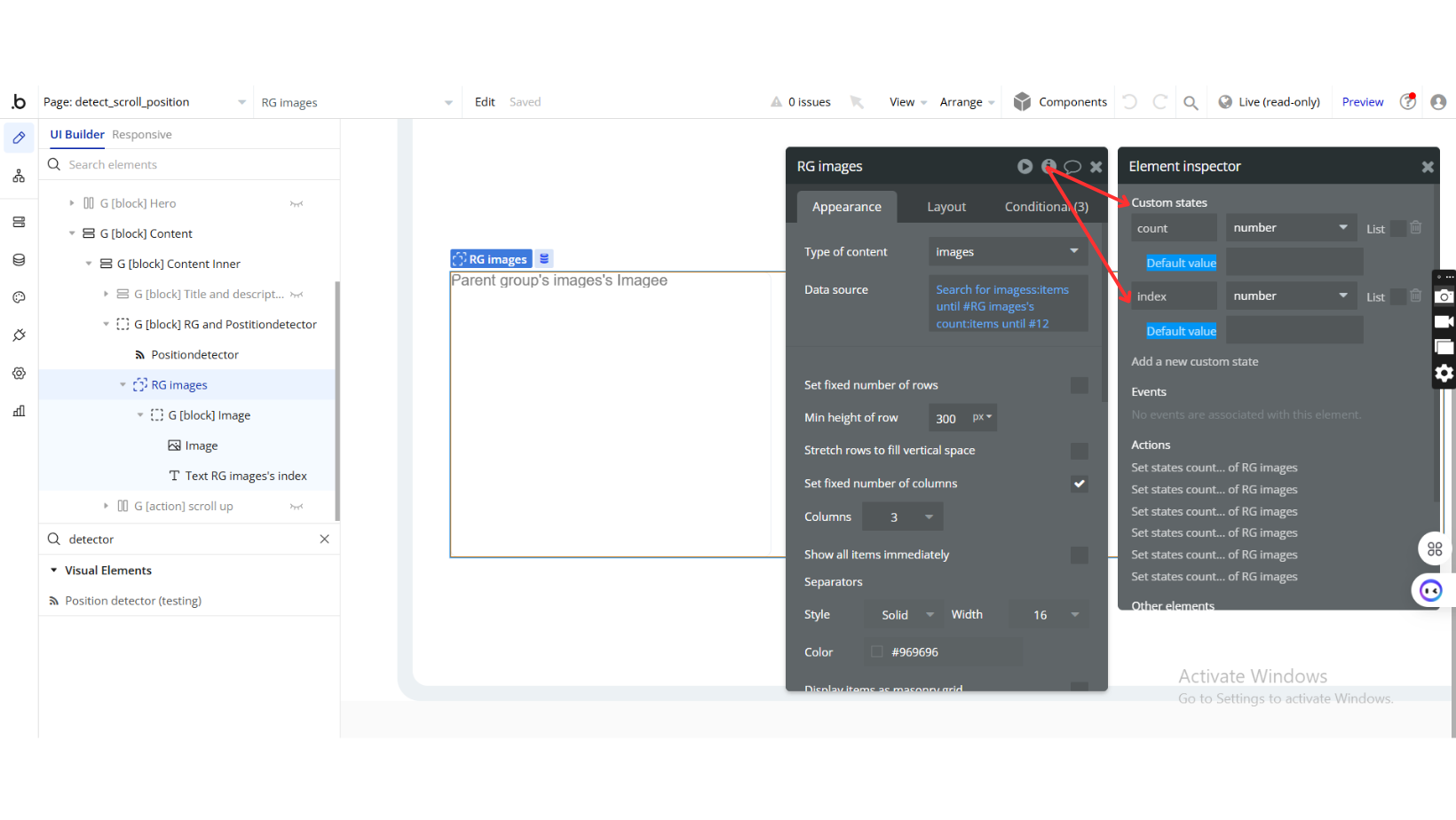Open the Data tab database icon
Screen dimensions: 1456x820
click(x=19, y=260)
